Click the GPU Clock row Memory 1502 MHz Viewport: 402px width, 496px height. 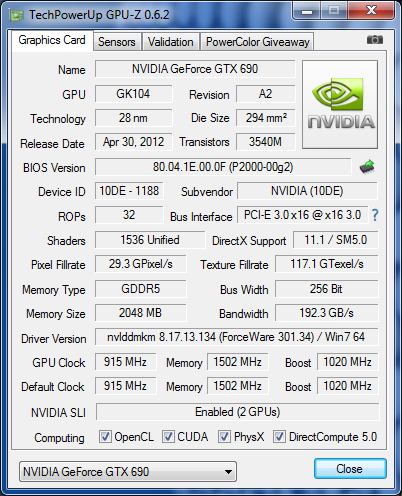[x=238, y=362]
